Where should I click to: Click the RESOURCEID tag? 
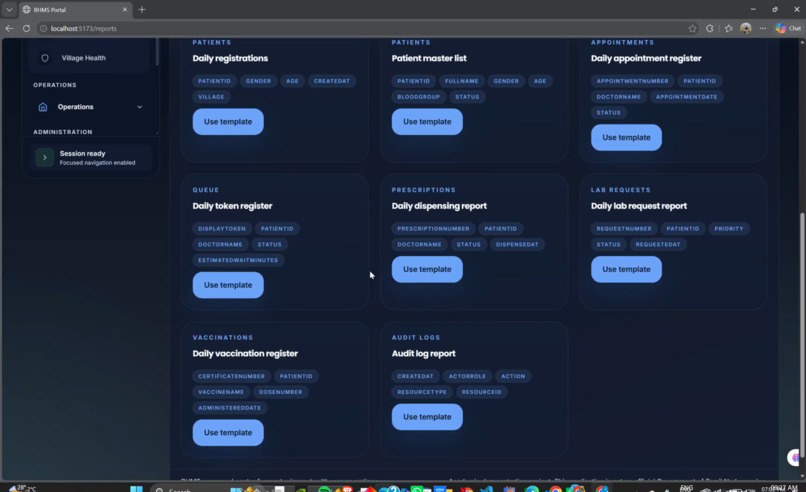[x=481, y=392]
